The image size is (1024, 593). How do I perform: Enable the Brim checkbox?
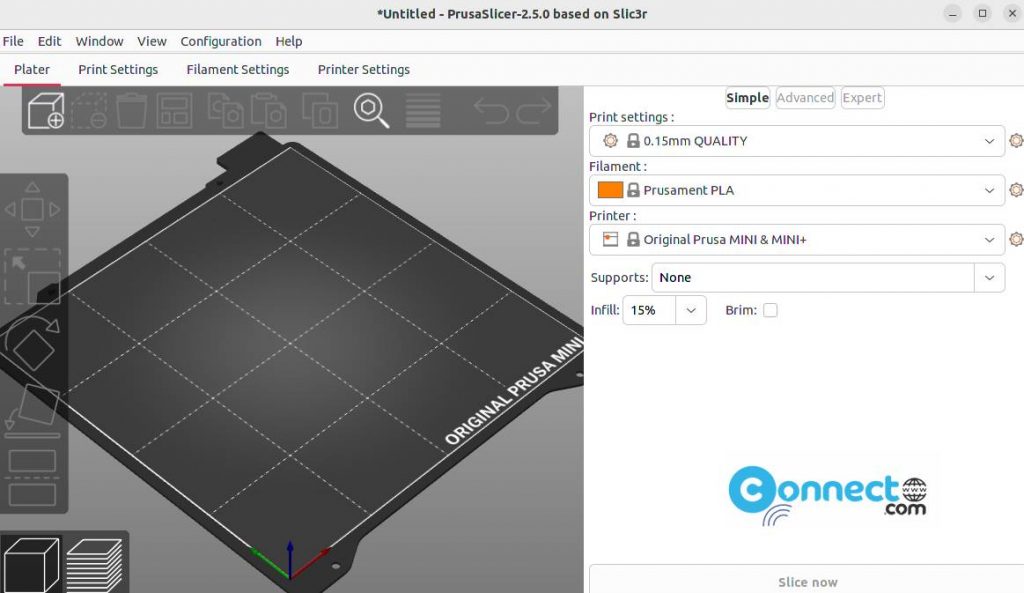coord(770,310)
